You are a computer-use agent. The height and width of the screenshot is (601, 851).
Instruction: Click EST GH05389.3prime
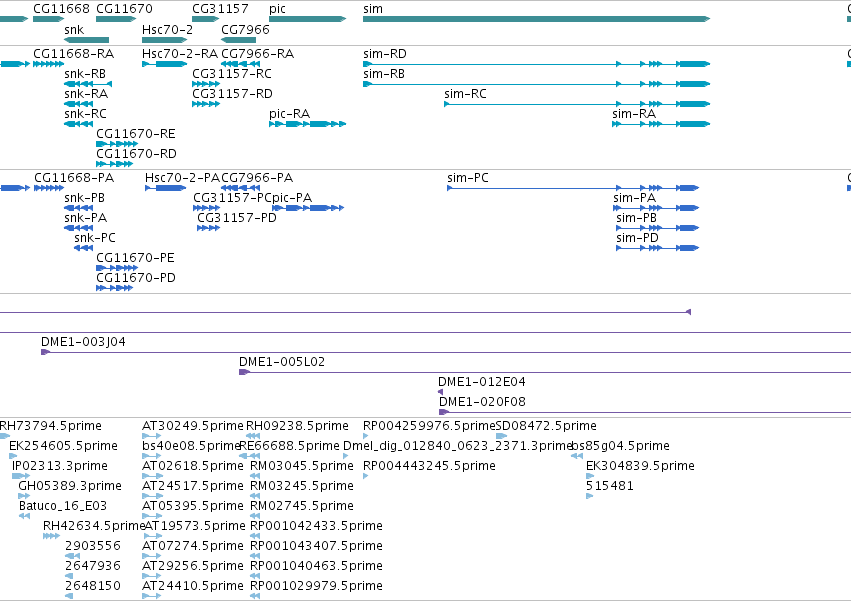(x=24, y=497)
